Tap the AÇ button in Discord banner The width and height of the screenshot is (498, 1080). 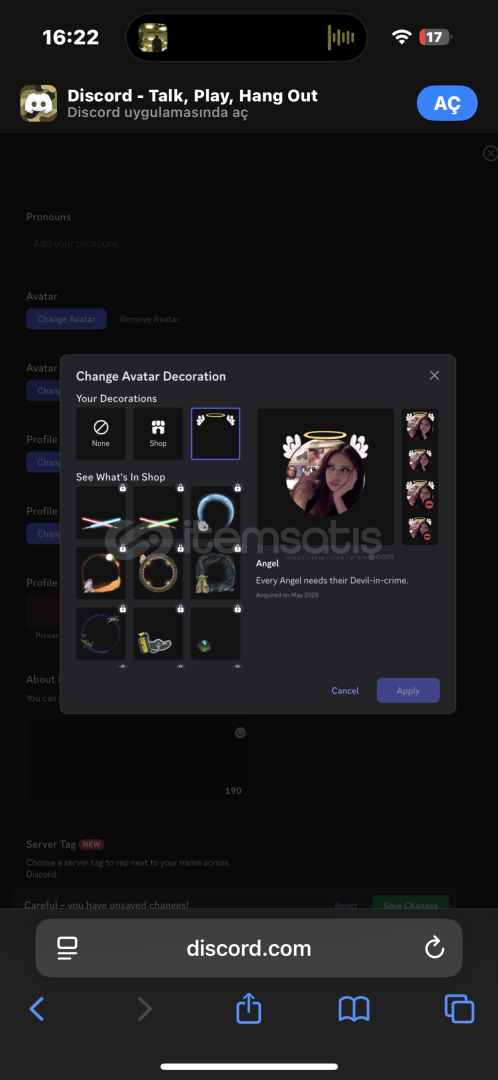(447, 103)
